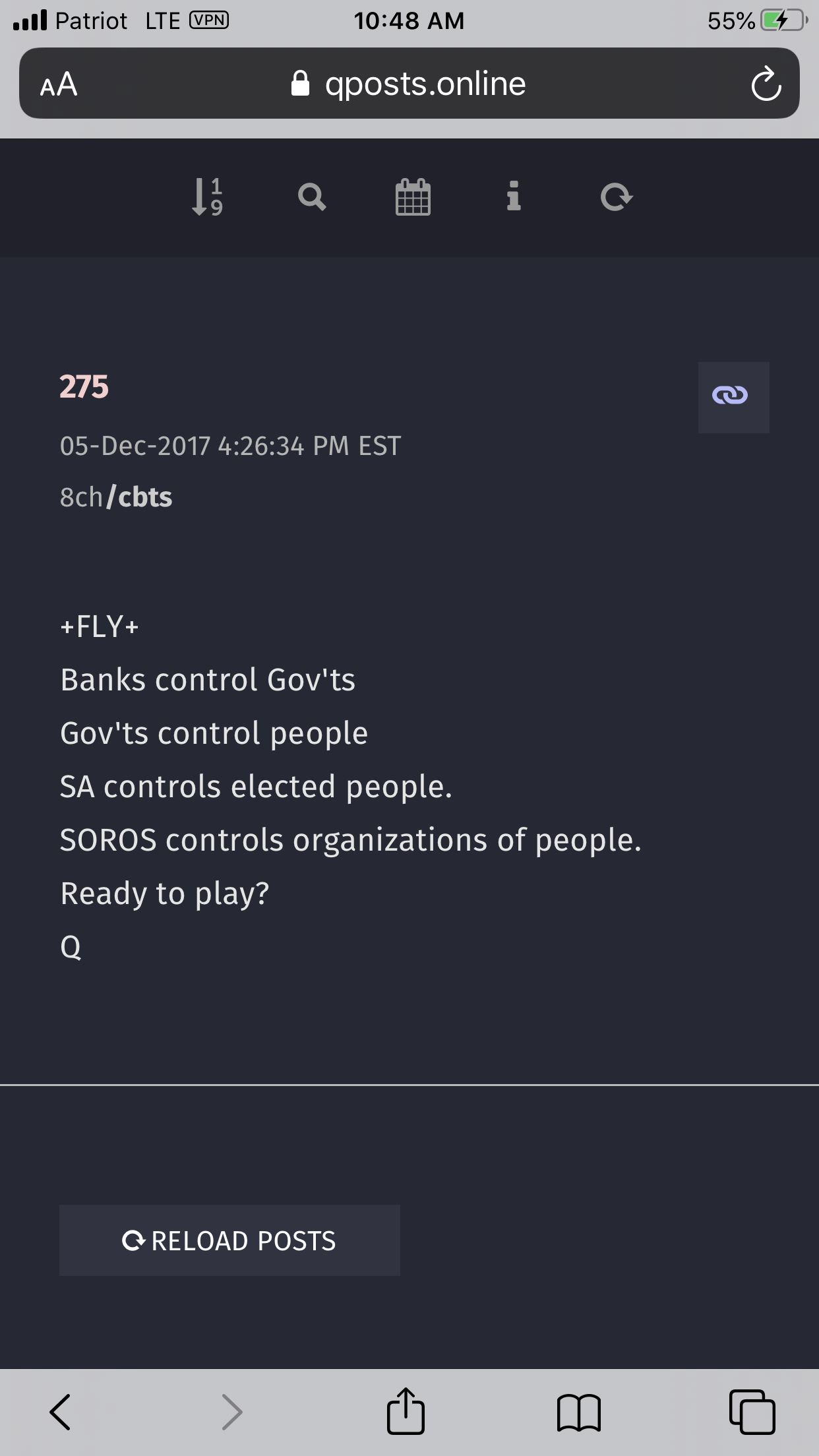Open Safari bookmarks book icon
The width and height of the screenshot is (819, 1456).
(x=578, y=1412)
